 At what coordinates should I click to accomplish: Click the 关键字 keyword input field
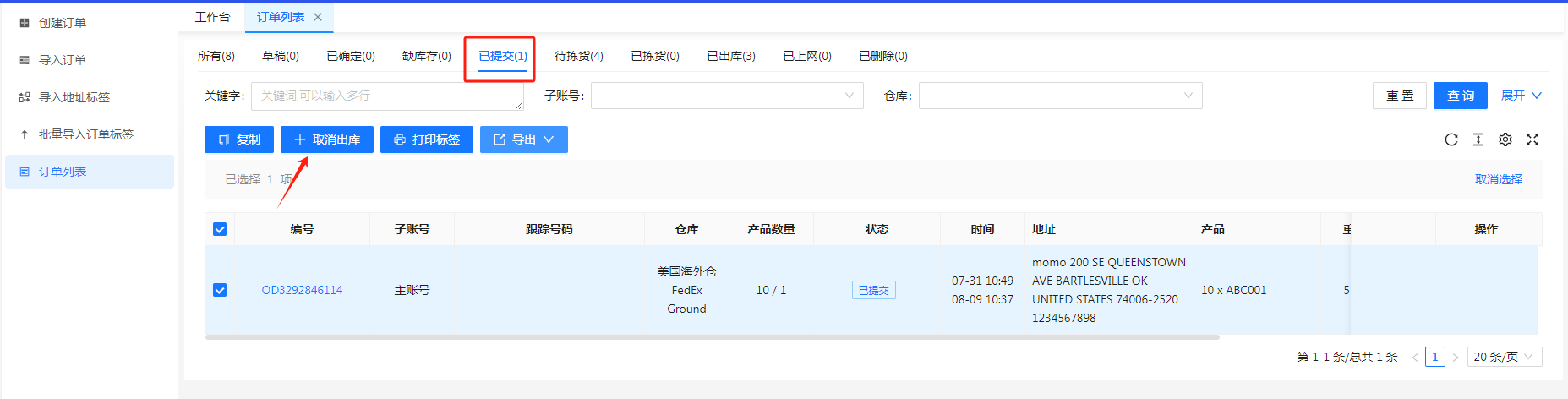(x=386, y=96)
